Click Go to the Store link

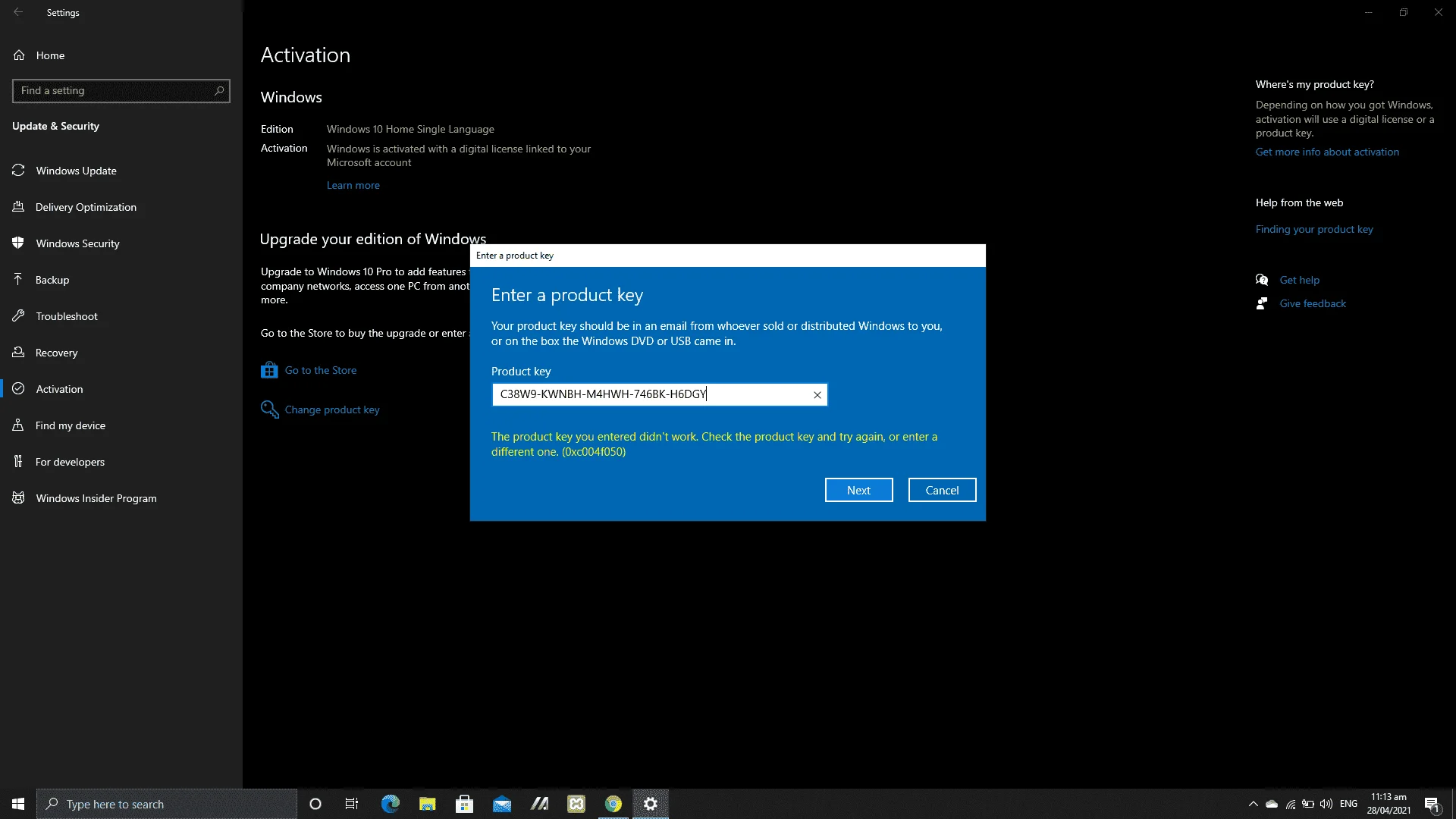(x=320, y=370)
